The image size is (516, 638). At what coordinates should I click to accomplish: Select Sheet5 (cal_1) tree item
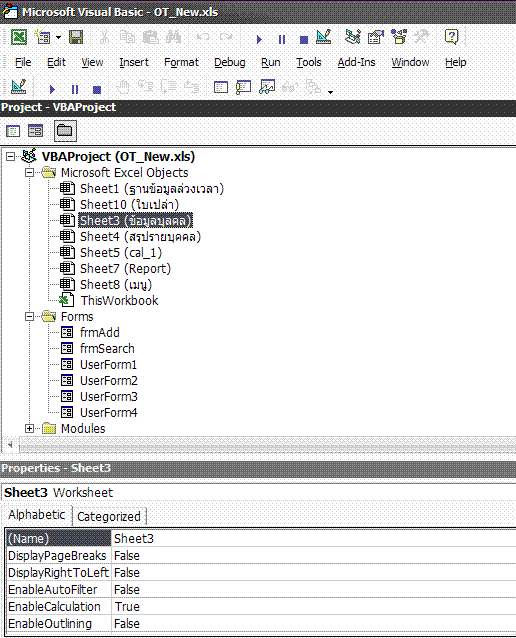pos(121,253)
